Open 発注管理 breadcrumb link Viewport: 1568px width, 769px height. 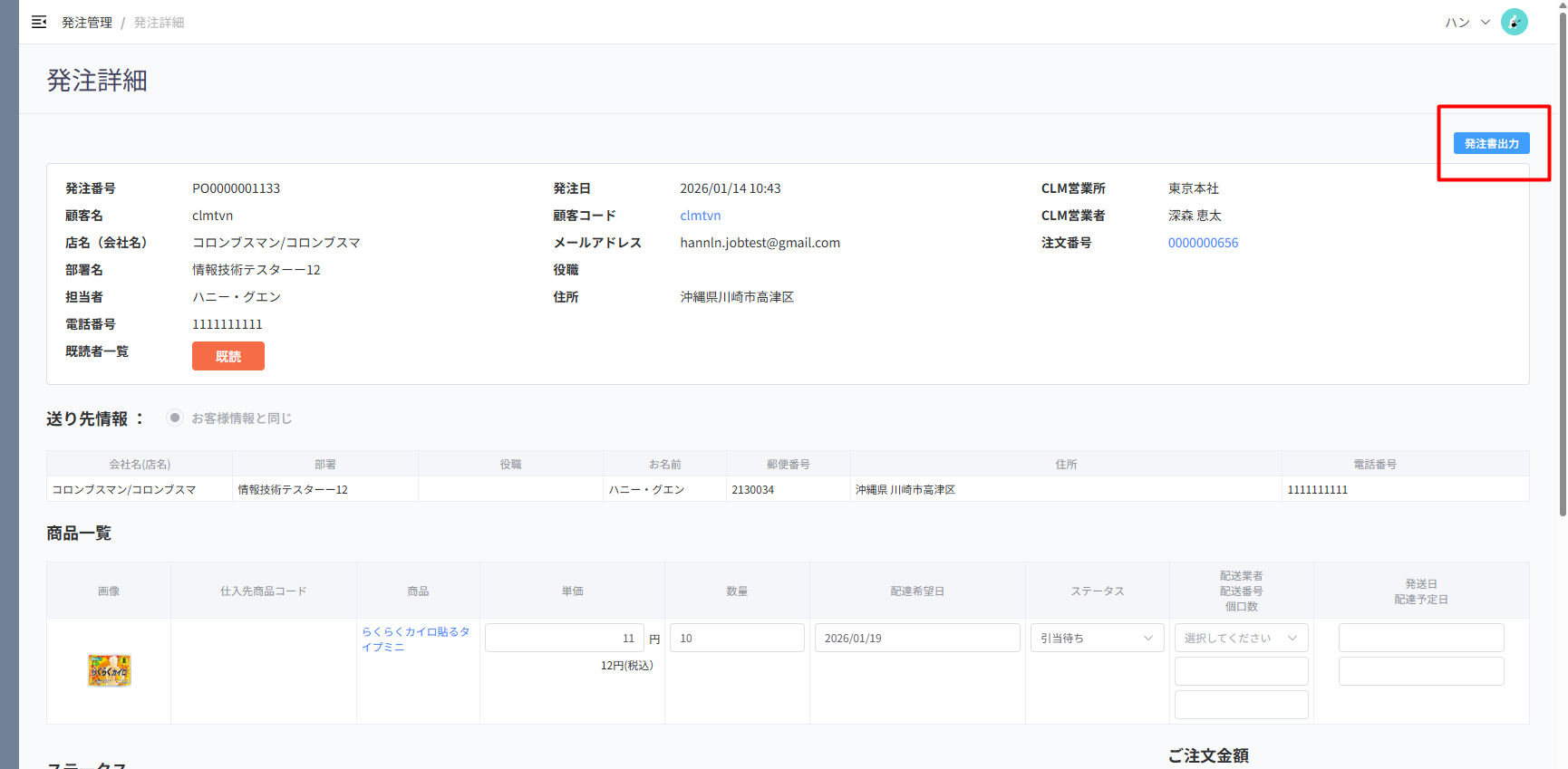click(87, 23)
